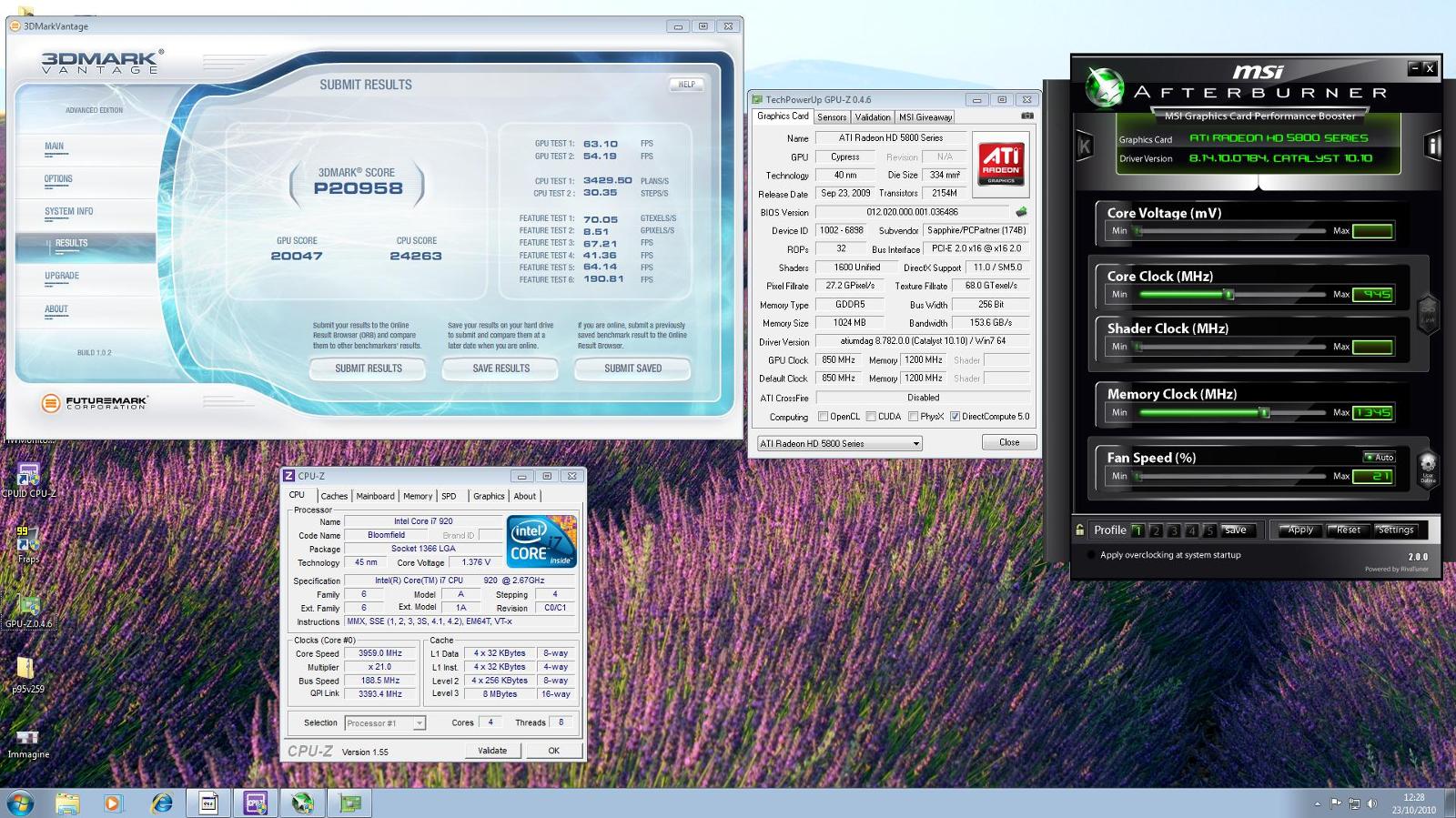
Task: Click the BIOS save chip icon in GPU-Z
Action: point(1021,212)
